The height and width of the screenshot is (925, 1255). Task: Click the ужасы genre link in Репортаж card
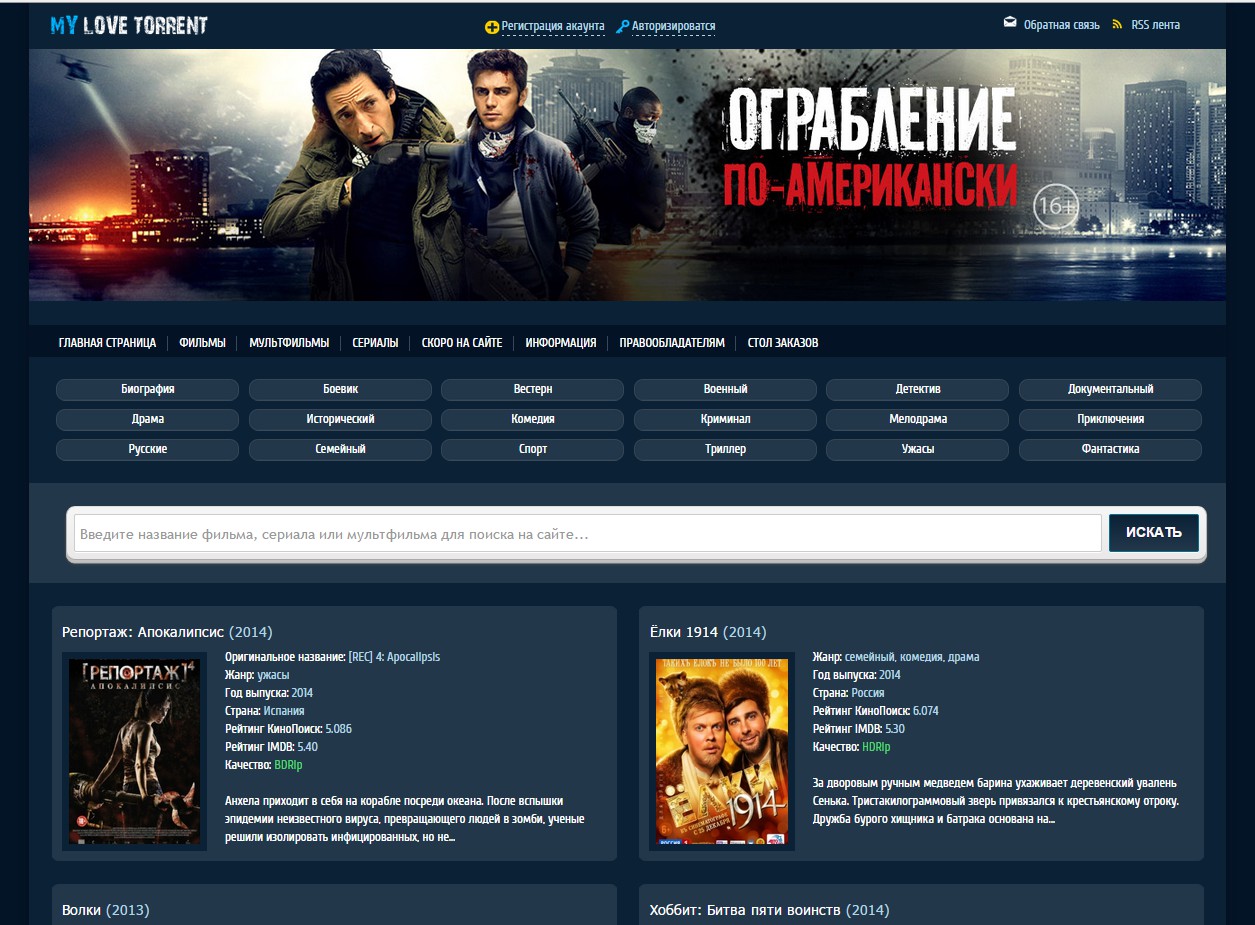pyautogui.click(x=273, y=675)
